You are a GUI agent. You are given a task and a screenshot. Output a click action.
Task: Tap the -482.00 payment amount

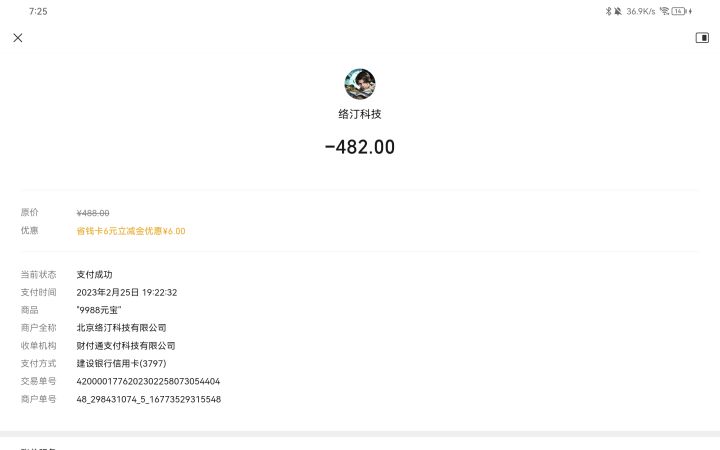click(x=360, y=147)
